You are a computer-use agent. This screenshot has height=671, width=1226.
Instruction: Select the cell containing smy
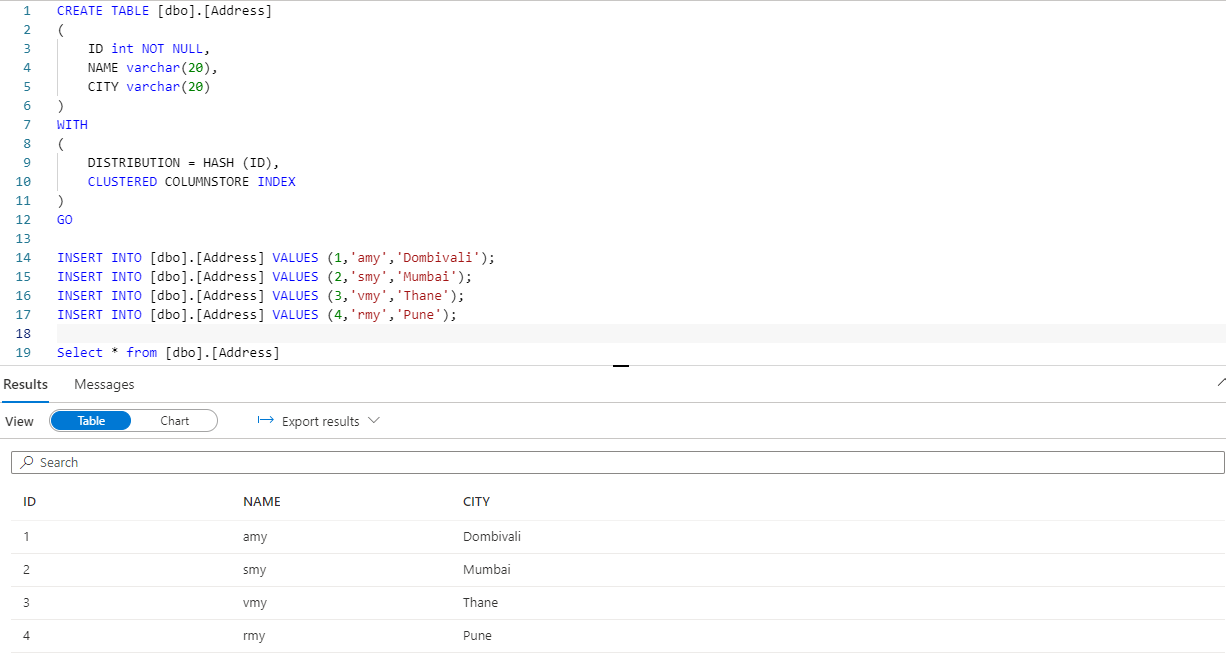(255, 569)
